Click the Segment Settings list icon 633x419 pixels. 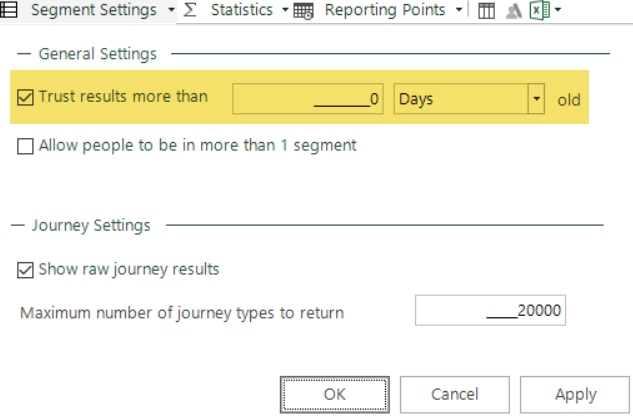click(x=8, y=10)
